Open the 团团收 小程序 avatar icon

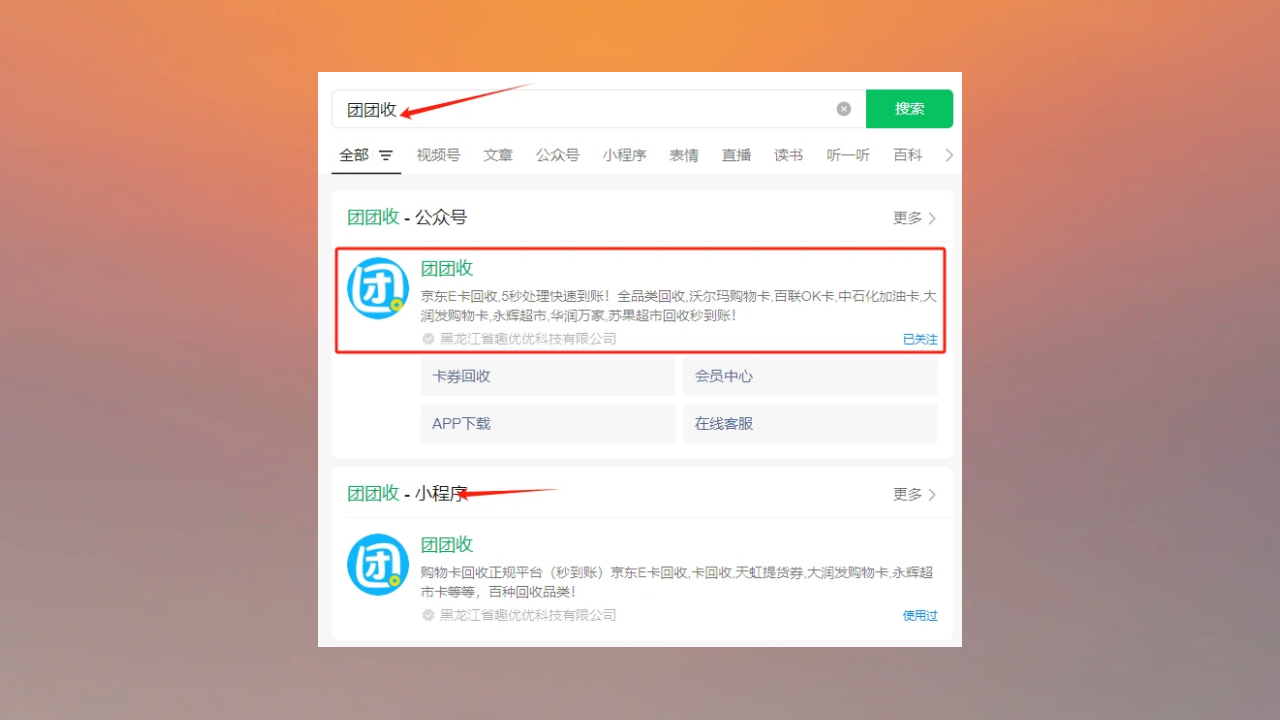(x=378, y=564)
